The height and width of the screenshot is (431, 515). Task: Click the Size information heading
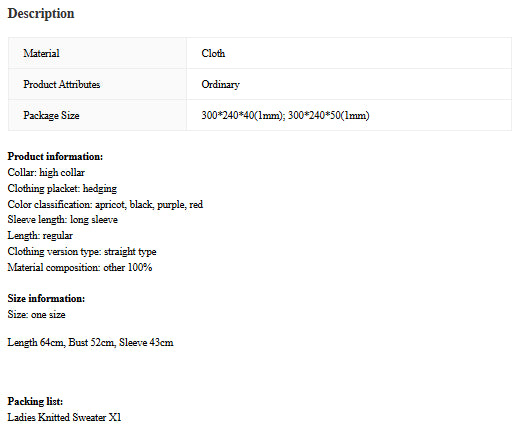(x=46, y=298)
